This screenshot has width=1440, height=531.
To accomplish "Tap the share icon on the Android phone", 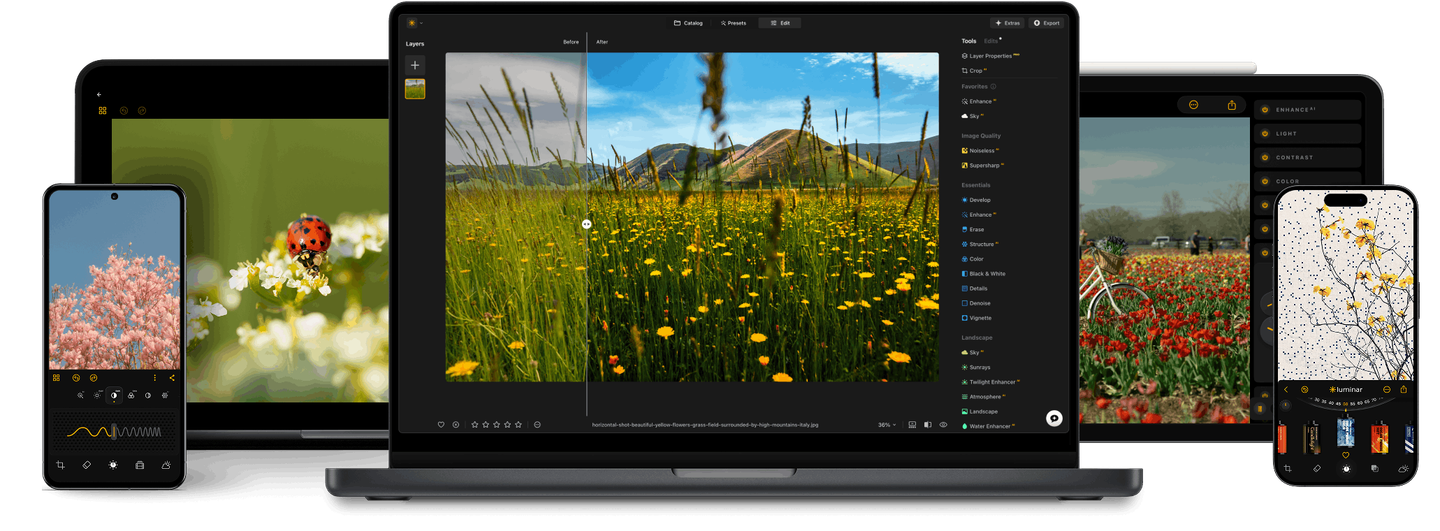I will click(x=172, y=378).
